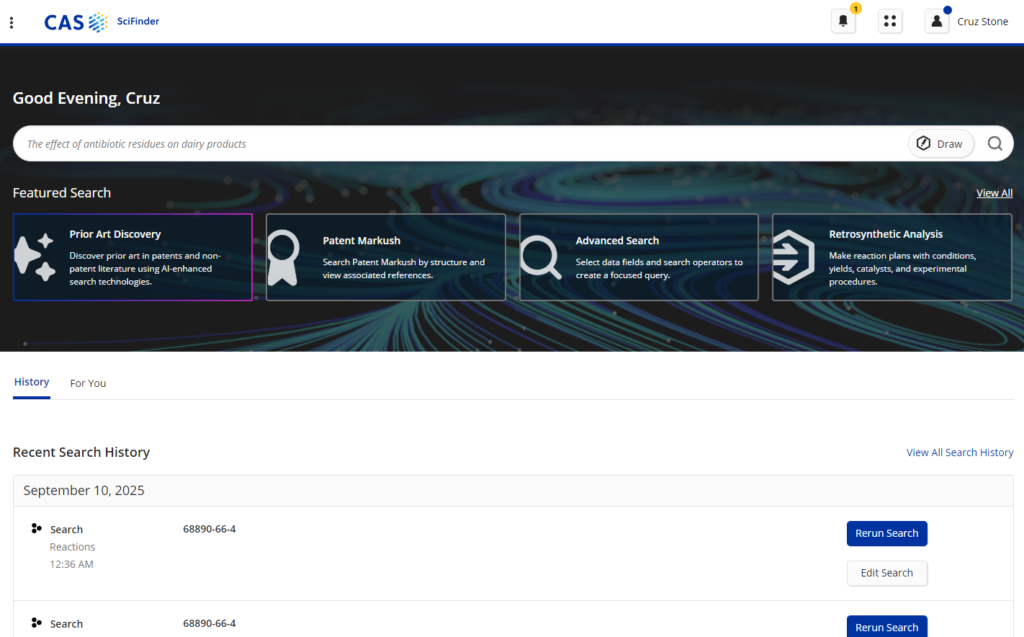Click in the main search input field
The width and height of the screenshot is (1024, 637).
pos(450,144)
